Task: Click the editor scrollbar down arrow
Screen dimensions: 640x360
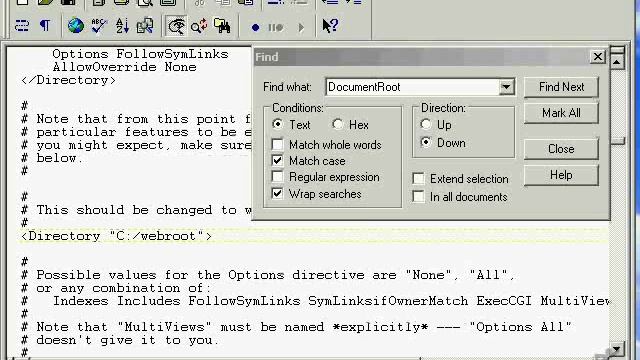Action: tap(616, 349)
